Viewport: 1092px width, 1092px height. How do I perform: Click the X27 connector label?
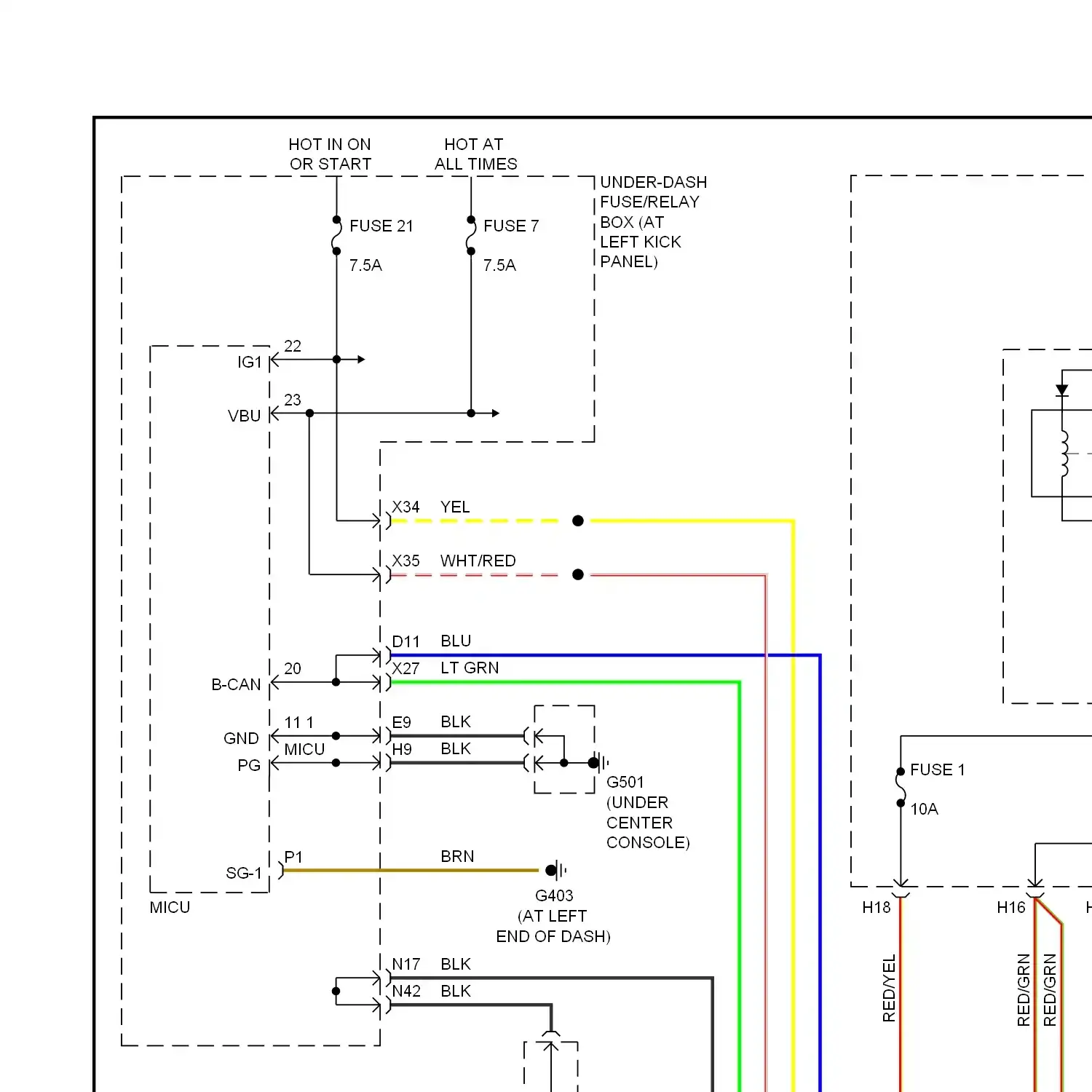click(405, 668)
